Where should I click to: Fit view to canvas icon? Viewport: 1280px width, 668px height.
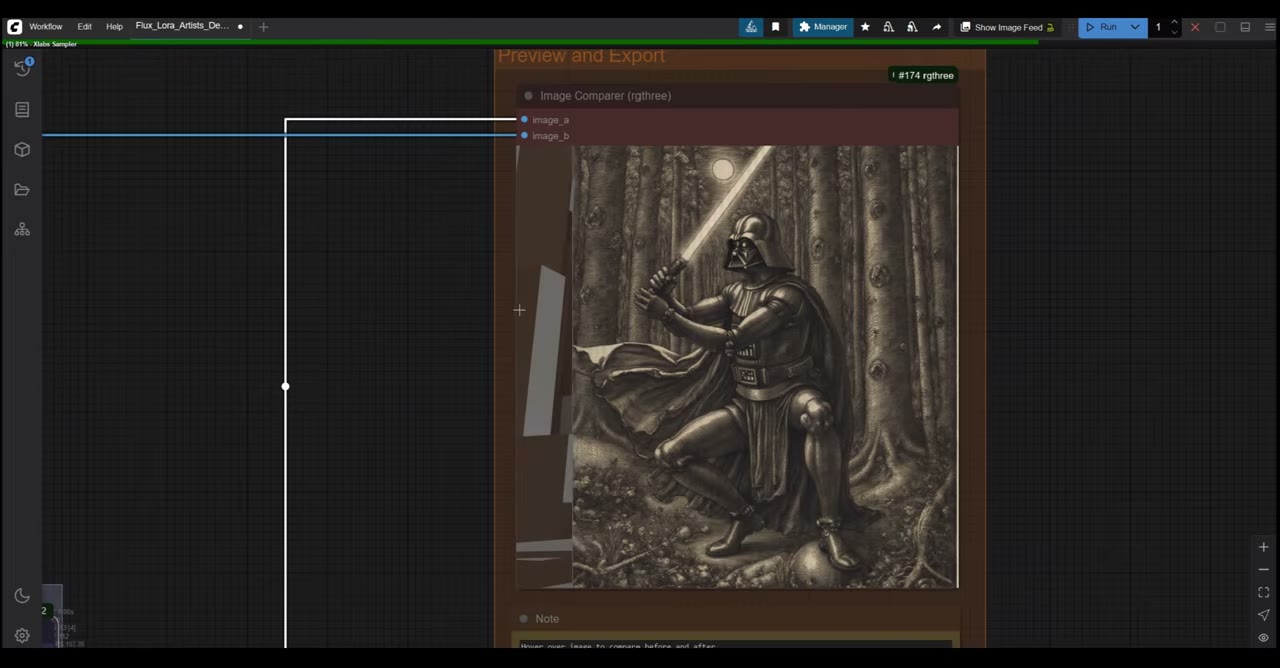(1263, 592)
